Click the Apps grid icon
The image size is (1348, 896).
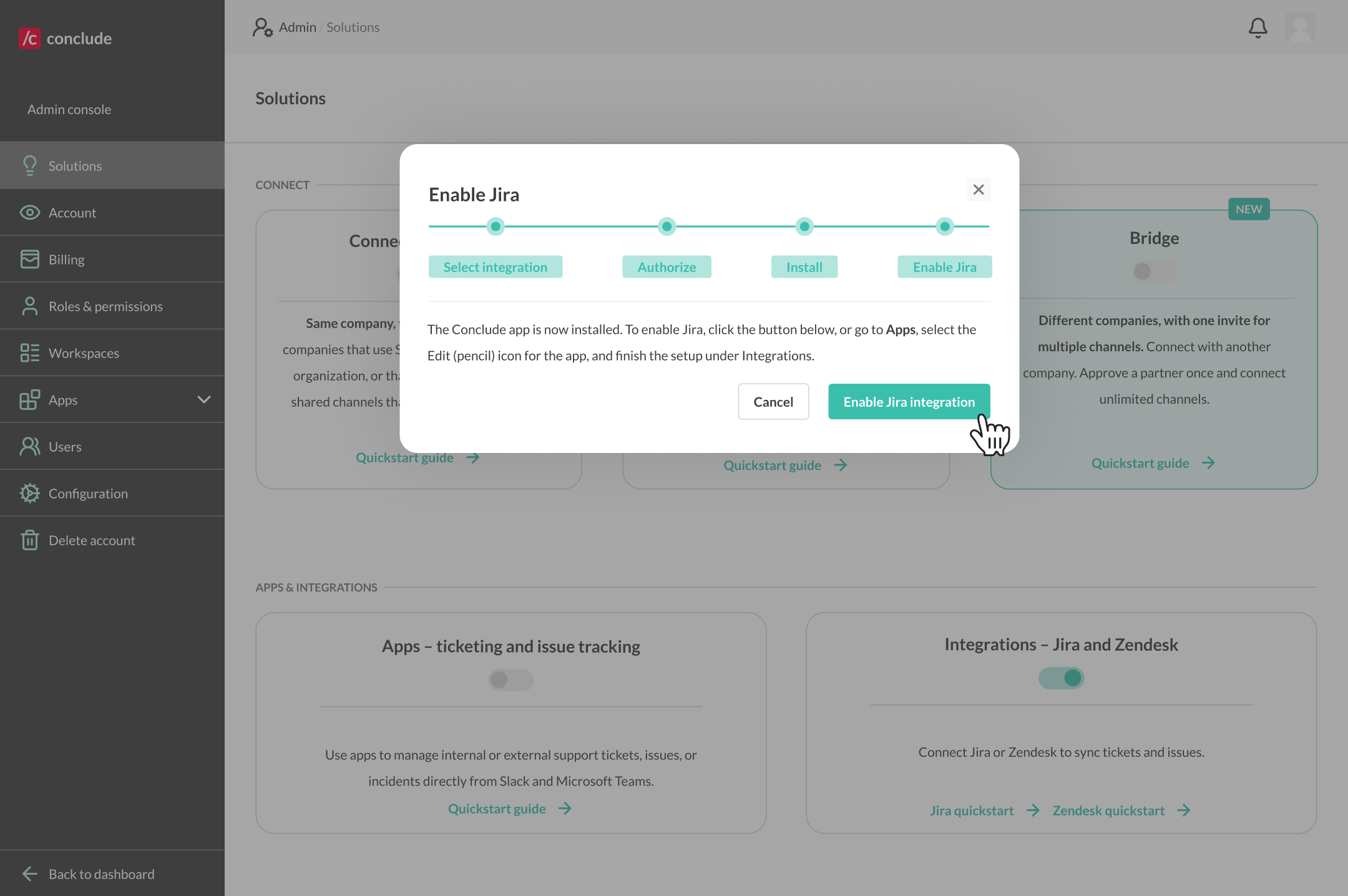pyautogui.click(x=29, y=399)
